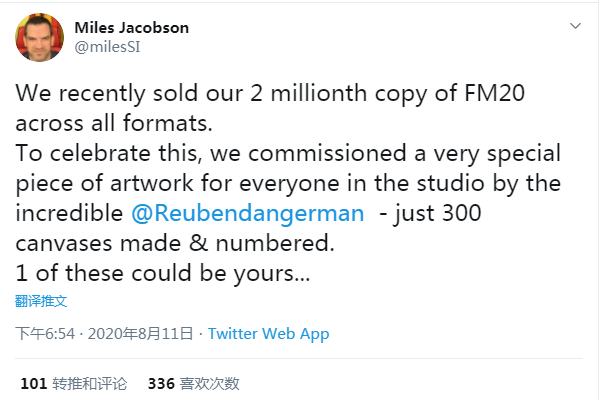Click Miles Jacobson's profile avatar photo
This screenshot has height=400, width=600.
click(x=39, y=36)
